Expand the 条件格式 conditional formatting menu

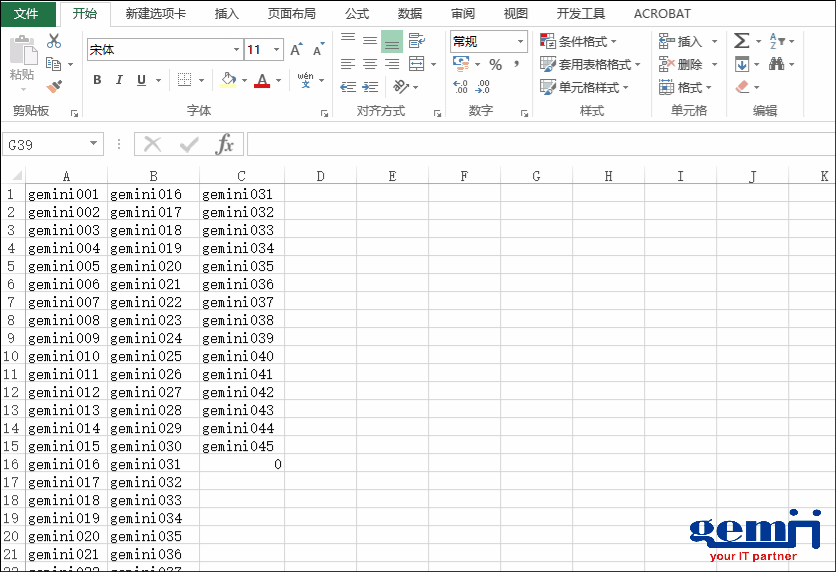pyautogui.click(x=578, y=41)
